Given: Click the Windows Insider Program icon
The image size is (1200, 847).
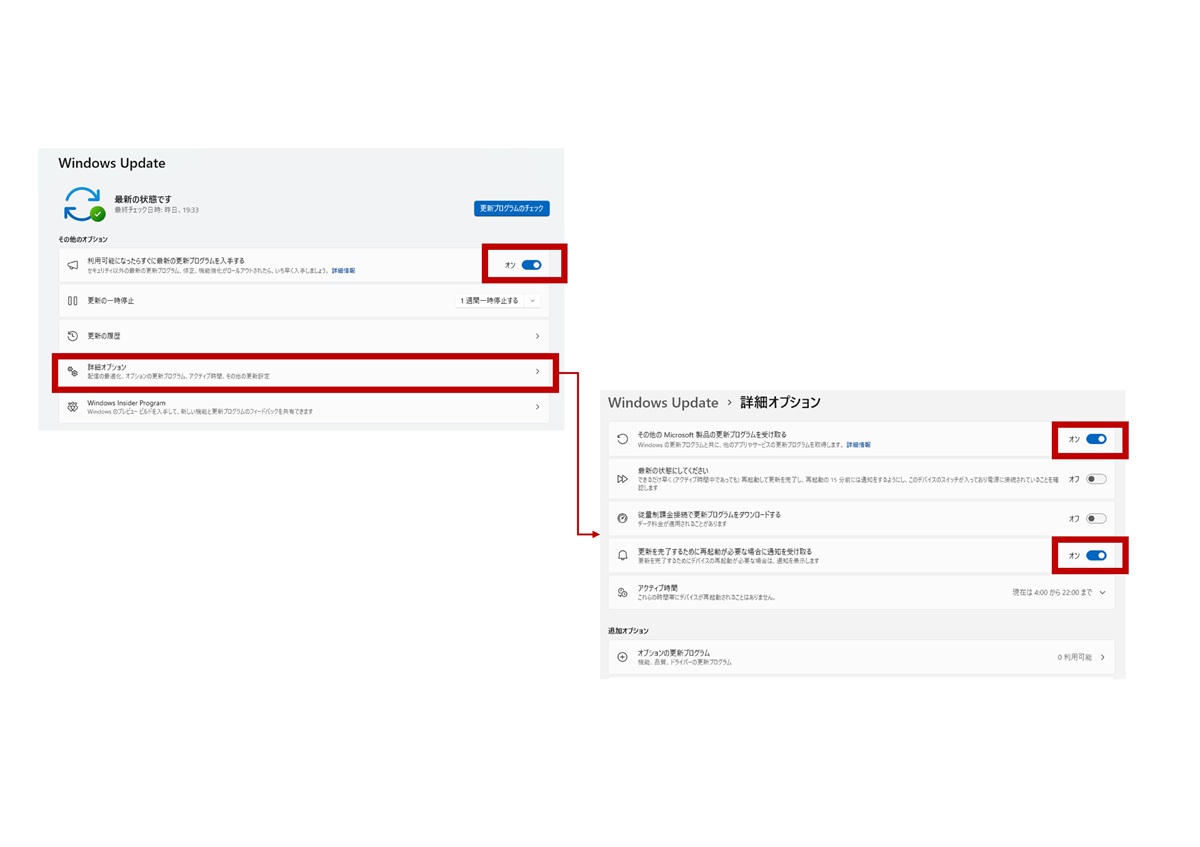Looking at the screenshot, I should (x=72, y=407).
